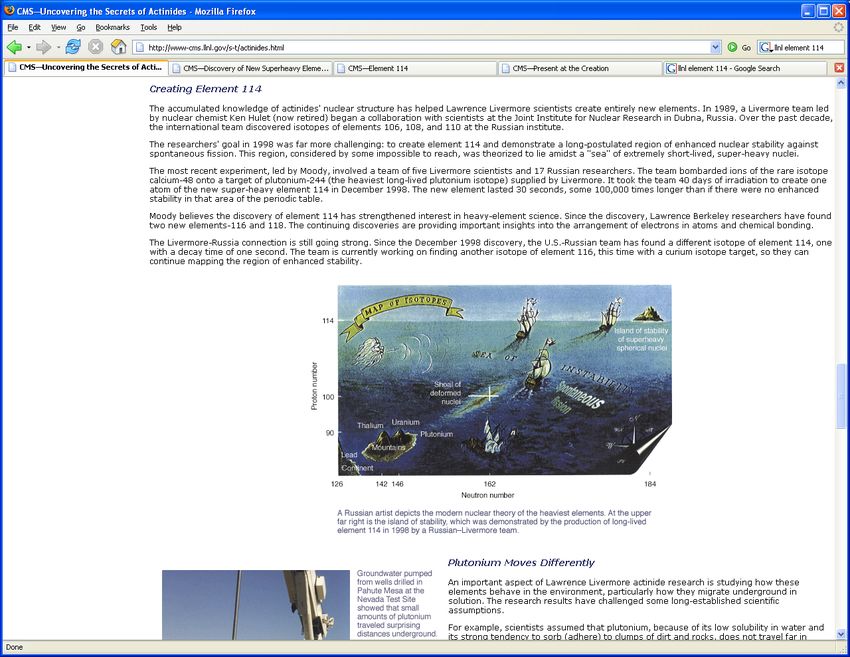Click the caption starting 'Groundwater pumped from wells'

point(397,604)
